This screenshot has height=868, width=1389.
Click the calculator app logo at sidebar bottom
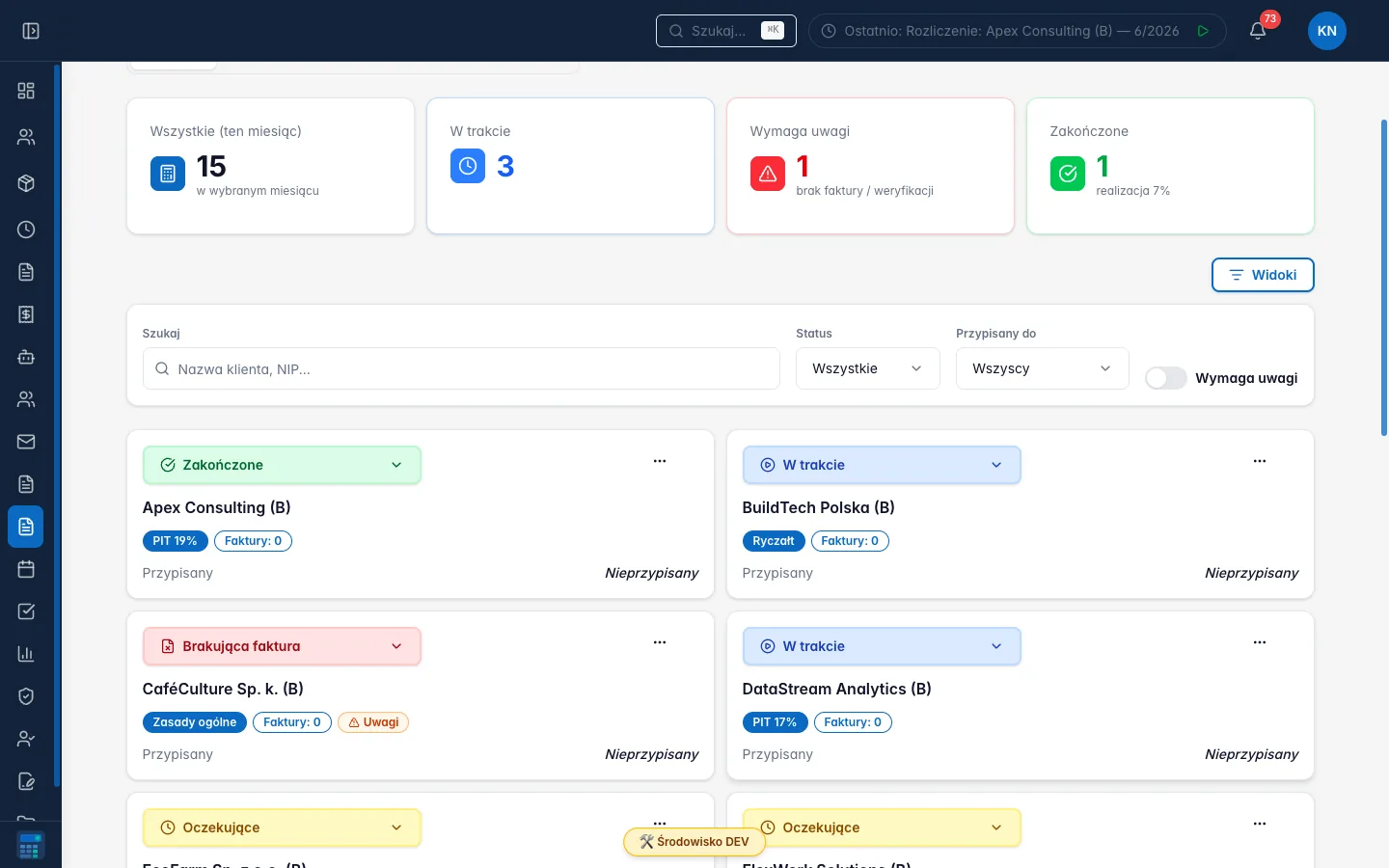click(30, 846)
